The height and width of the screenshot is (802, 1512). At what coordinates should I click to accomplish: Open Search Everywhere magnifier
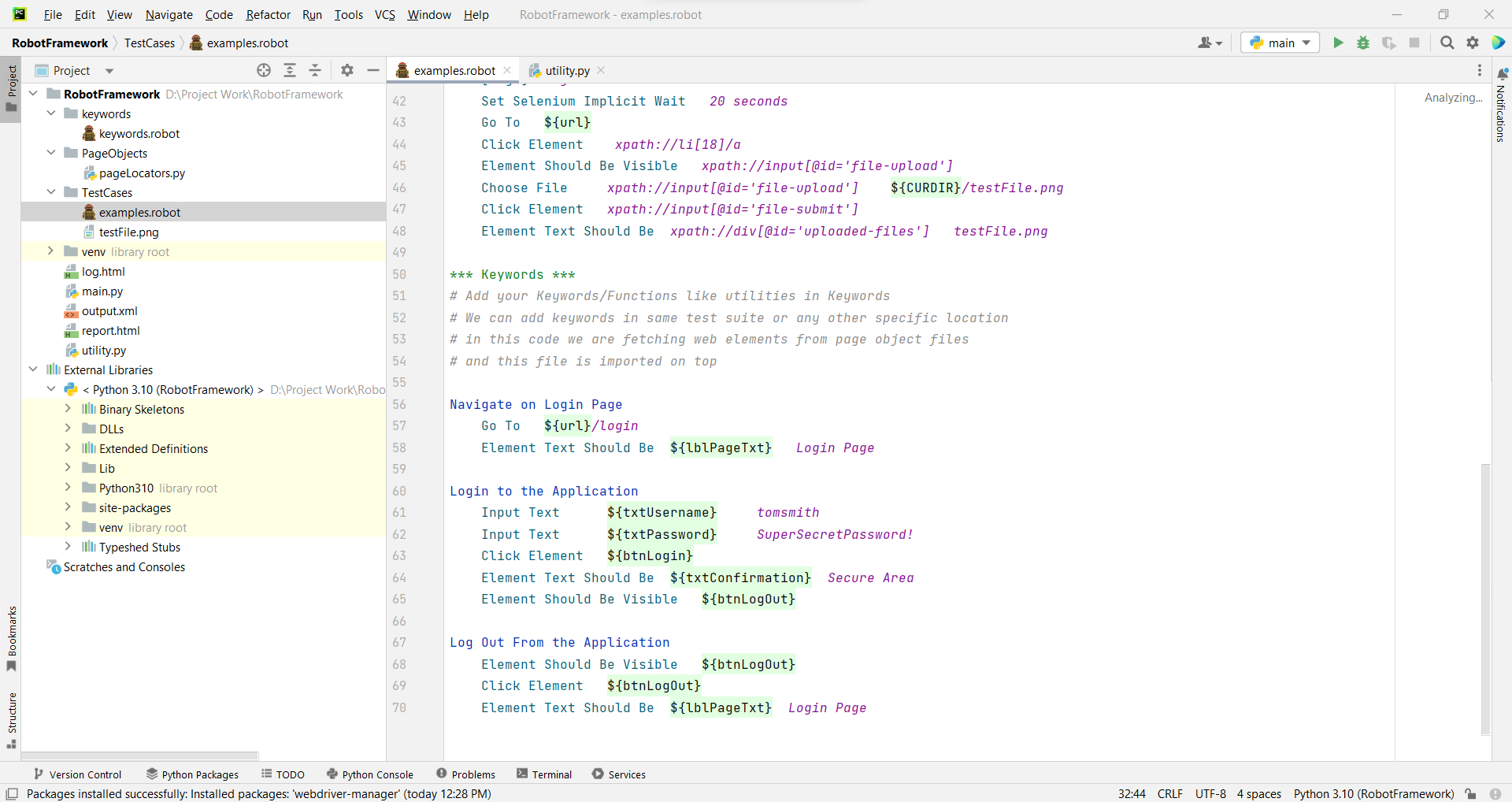(1447, 43)
